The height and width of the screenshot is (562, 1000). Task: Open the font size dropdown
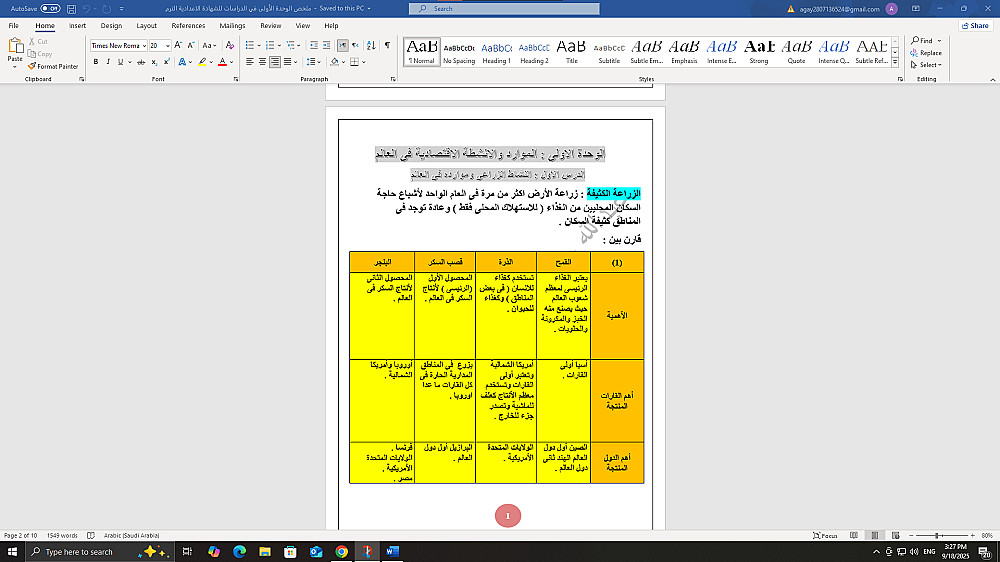pyautogui.click(x=168, y=46)
